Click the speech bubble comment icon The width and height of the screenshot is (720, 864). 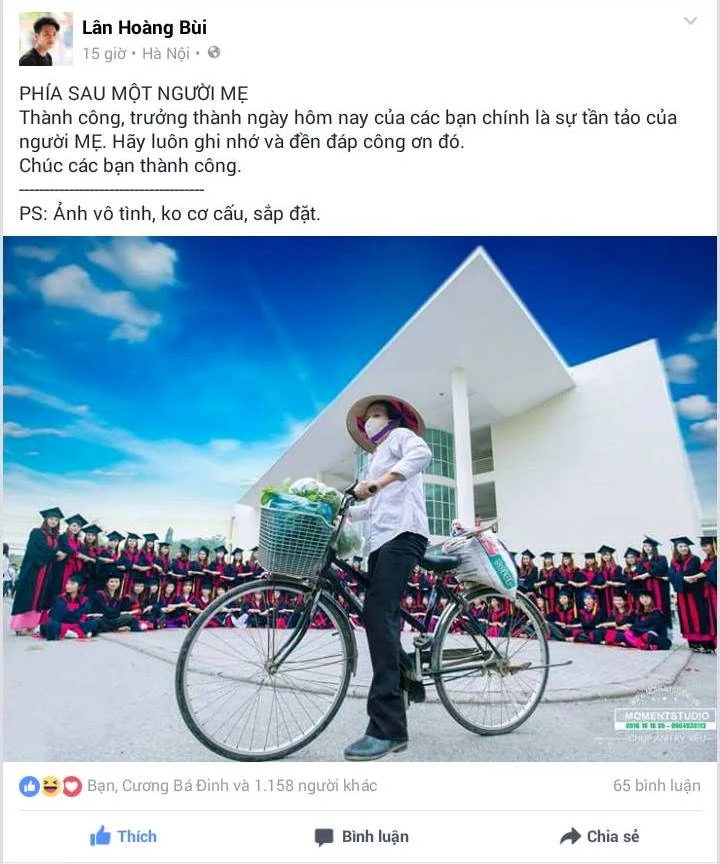[x=324, y=837]
